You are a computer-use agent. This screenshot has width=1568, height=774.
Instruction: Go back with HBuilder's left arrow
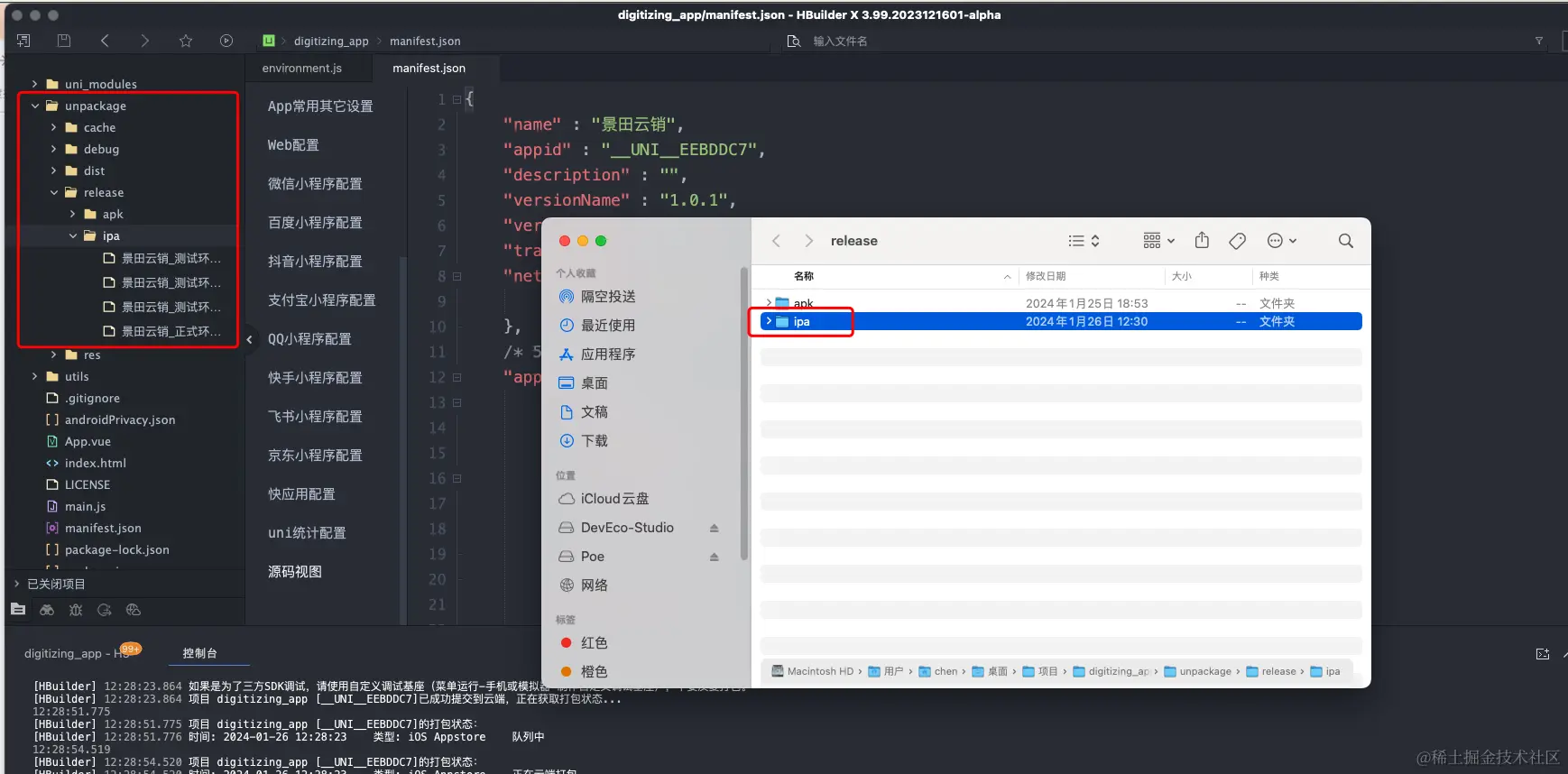(x=105, y=41)
